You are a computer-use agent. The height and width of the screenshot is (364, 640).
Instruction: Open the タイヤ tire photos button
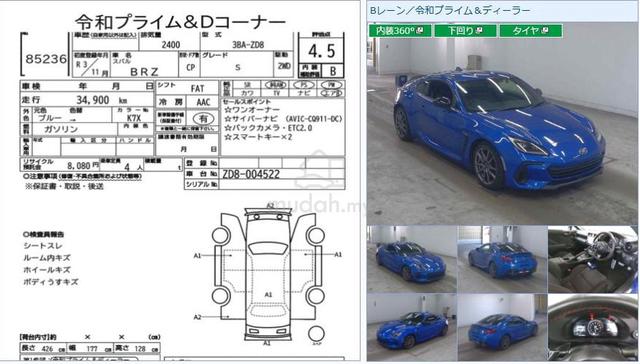[x=531, y=31]
